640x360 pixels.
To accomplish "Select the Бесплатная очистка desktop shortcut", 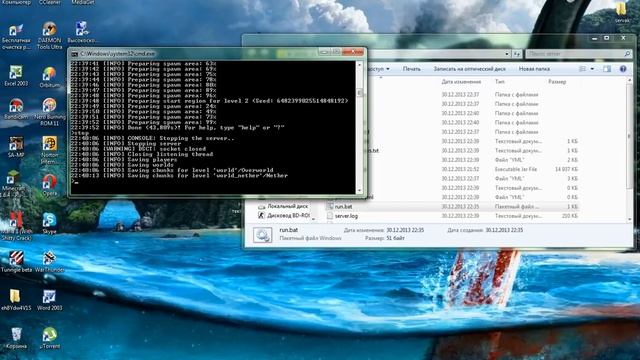I will coord(16,36).
